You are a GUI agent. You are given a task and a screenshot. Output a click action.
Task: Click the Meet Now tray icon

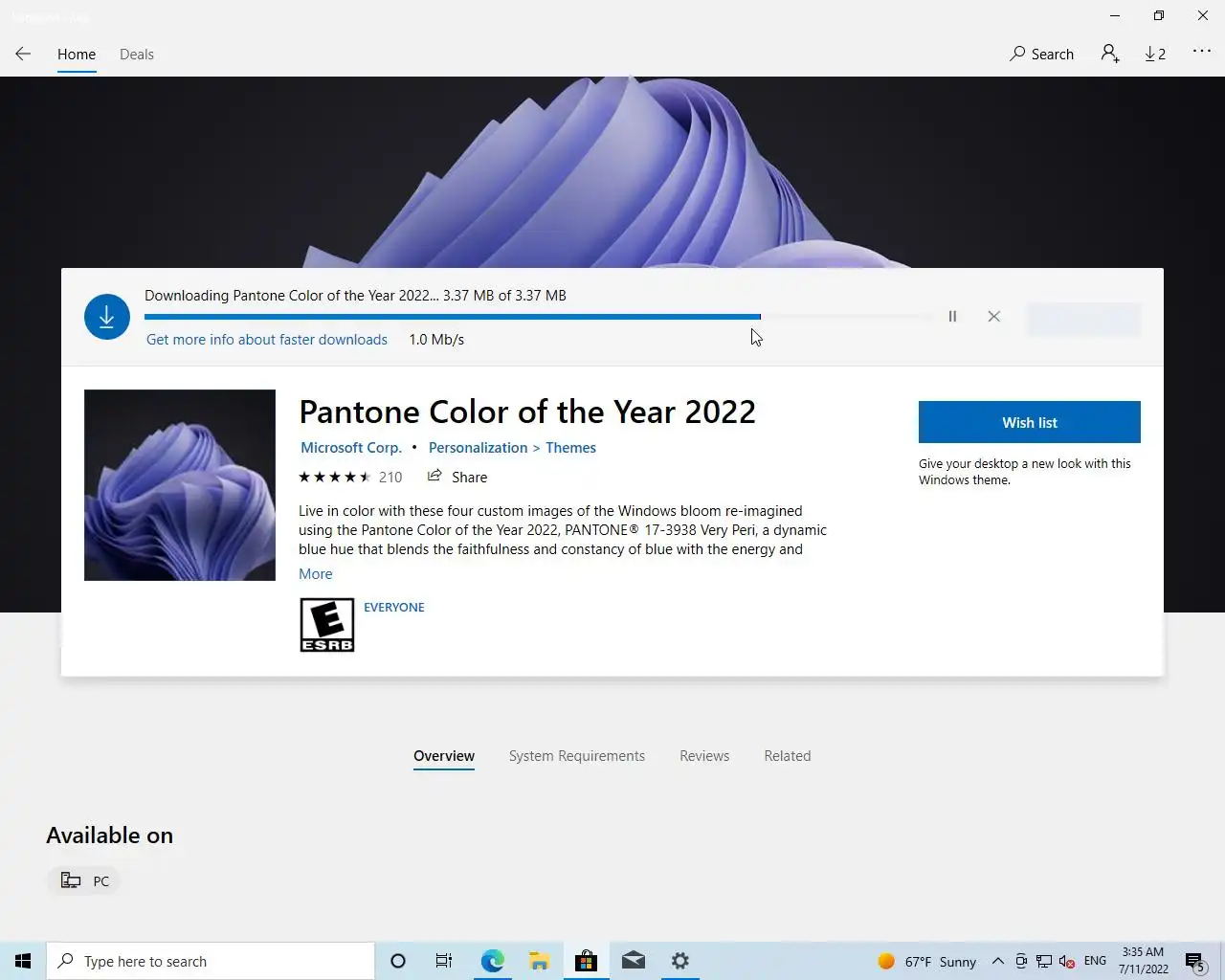(x=1021, y=961)
